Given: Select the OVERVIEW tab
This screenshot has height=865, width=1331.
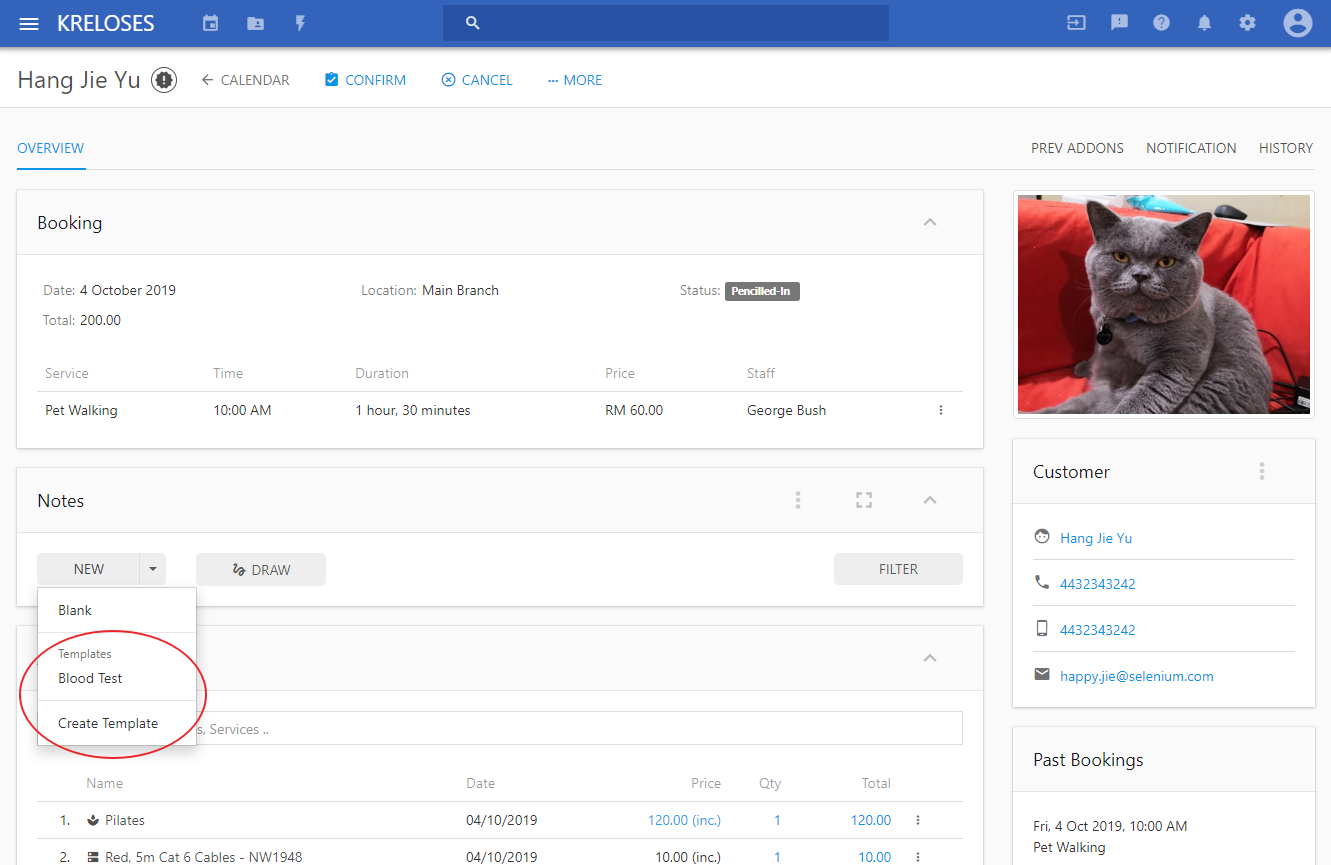Looking at the screenshot, I should (x=51, y=148).
